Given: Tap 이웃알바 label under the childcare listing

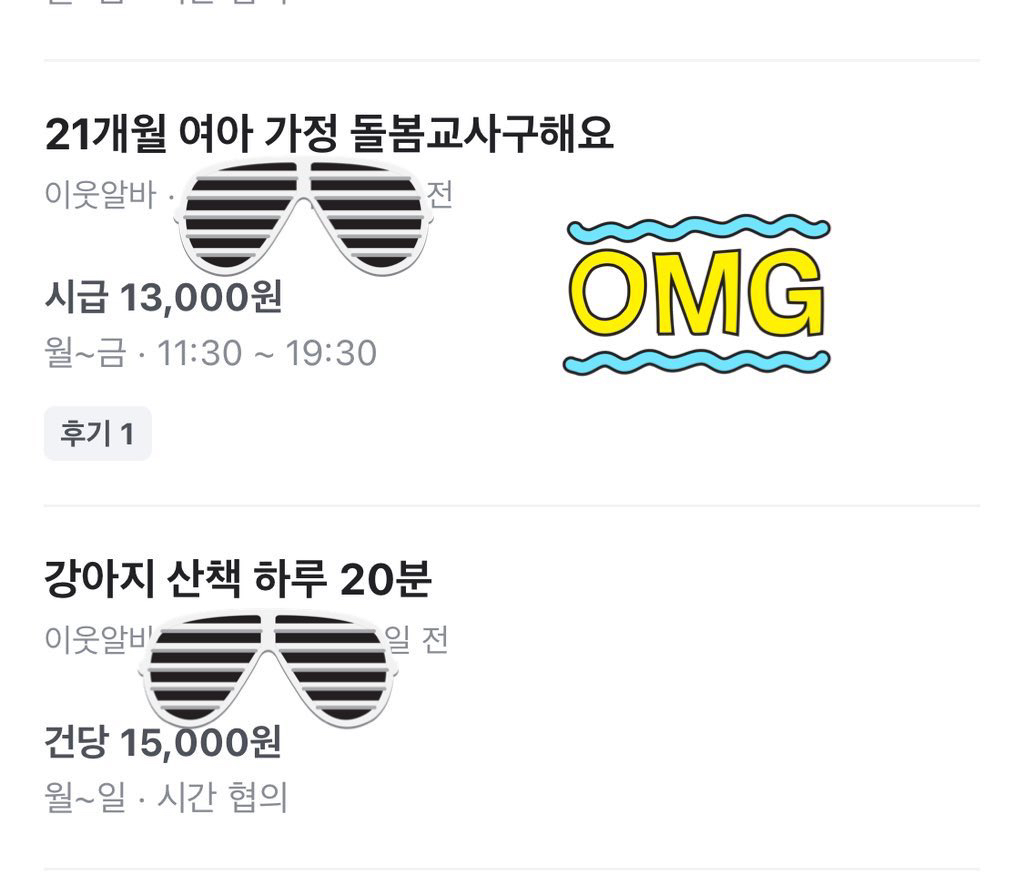Looking at the screenshot, I should pyautogui.click(x=100, y=193).
